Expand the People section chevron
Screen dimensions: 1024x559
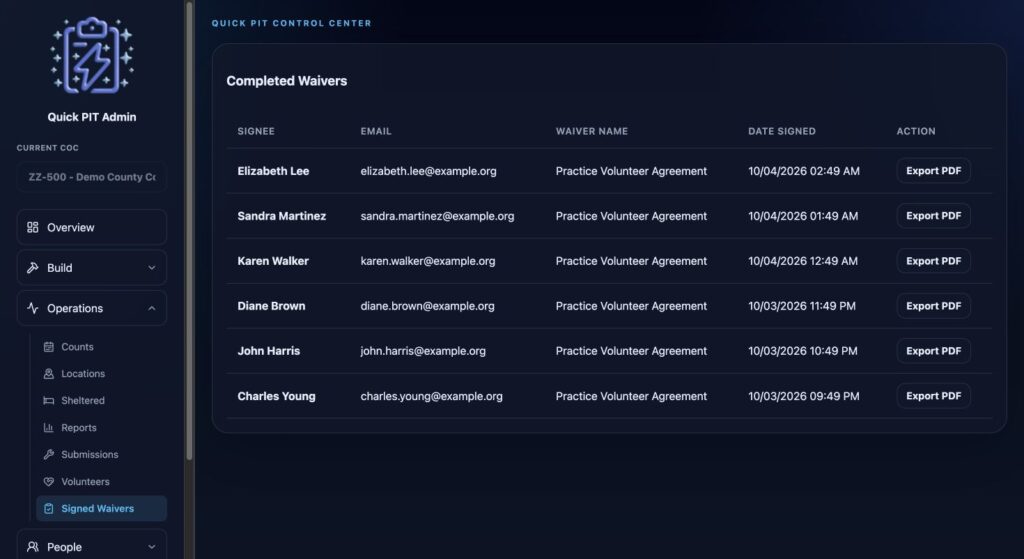click(152, 547)
